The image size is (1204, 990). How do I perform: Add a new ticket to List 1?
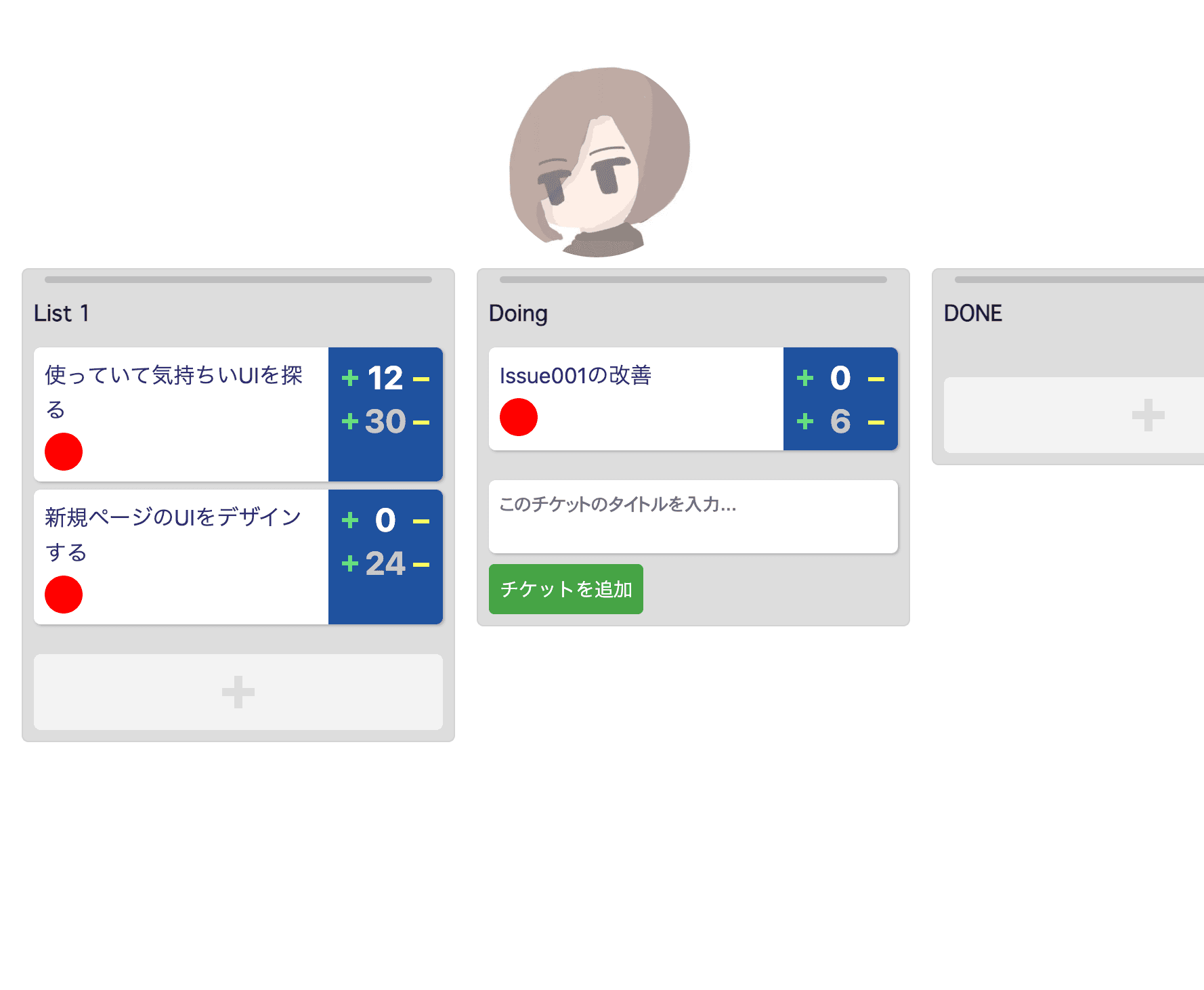point(238,692)
